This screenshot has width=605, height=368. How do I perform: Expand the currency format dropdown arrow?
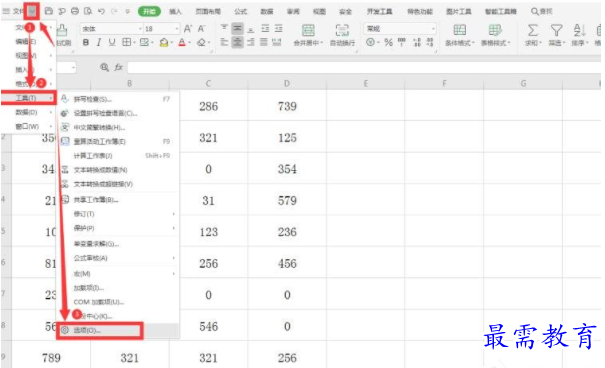(x=379, y=42)
